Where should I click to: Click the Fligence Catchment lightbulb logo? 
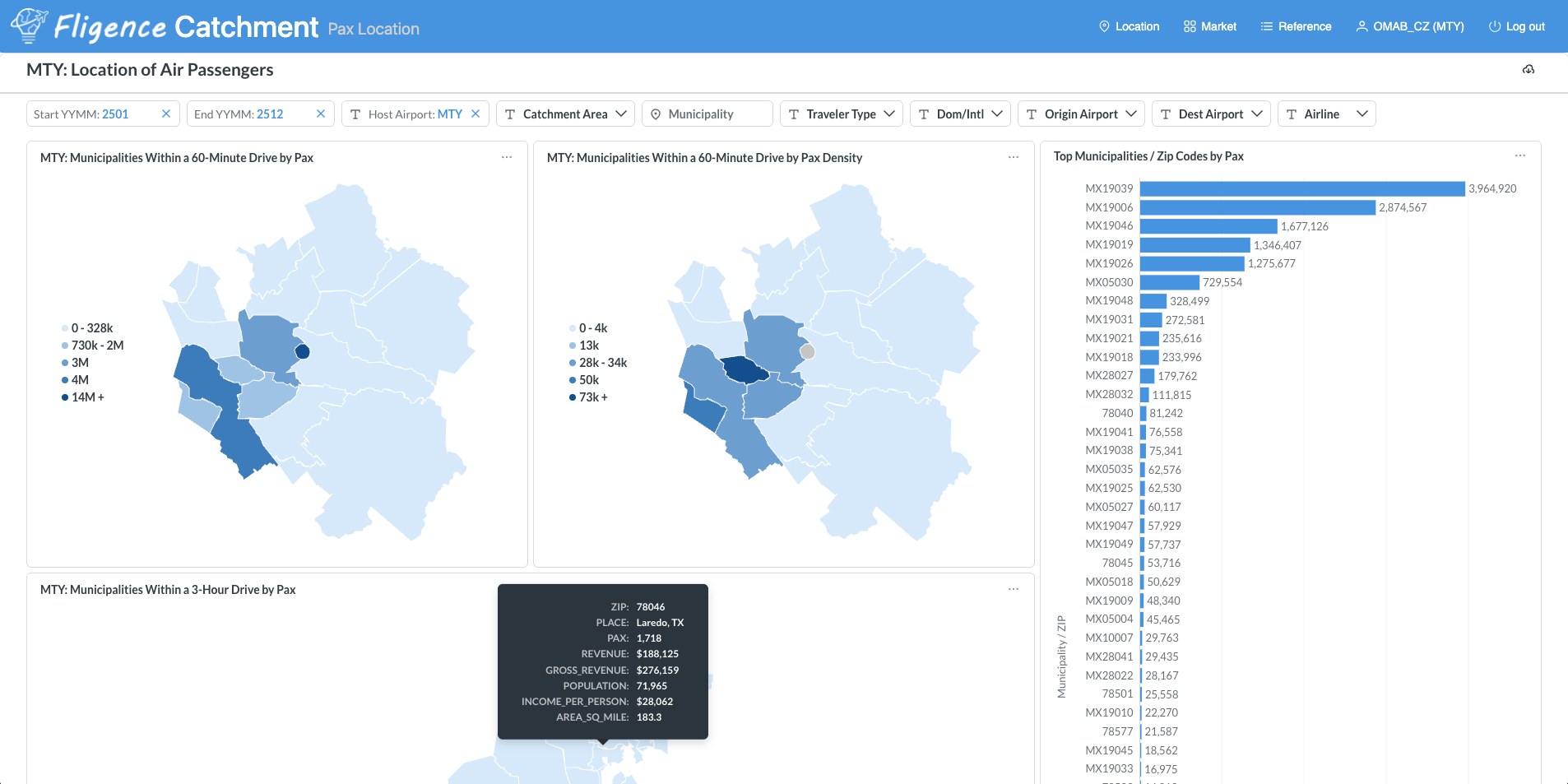(29, 26)
